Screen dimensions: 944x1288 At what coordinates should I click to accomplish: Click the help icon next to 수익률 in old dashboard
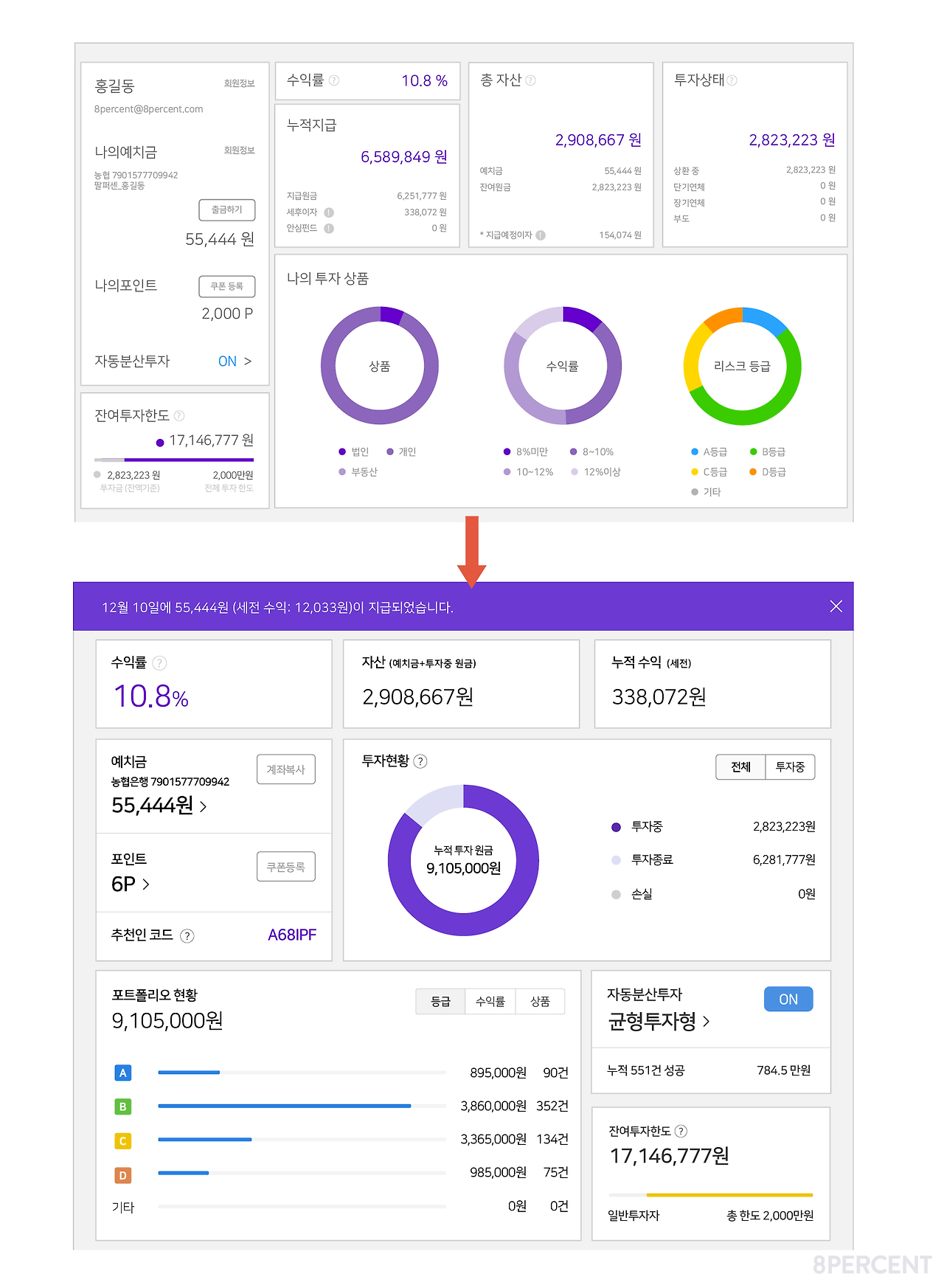pos(334,80)
